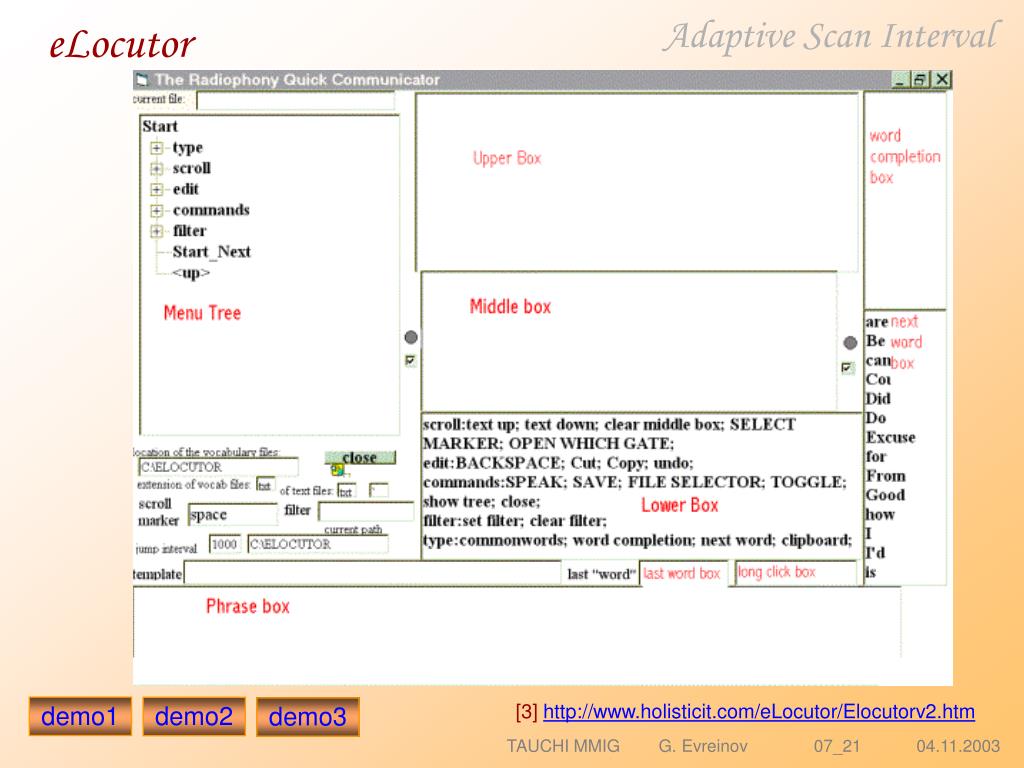Click the filter input field
The width and height of the screenshot is (1024, 768).
pos(366,511)
